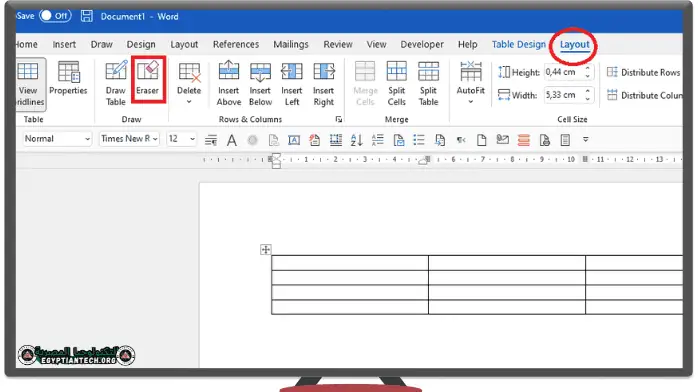Click Split Cells
Image resolution: width=698 pixels, height=392 pixels.
click(x=397, y=83)
